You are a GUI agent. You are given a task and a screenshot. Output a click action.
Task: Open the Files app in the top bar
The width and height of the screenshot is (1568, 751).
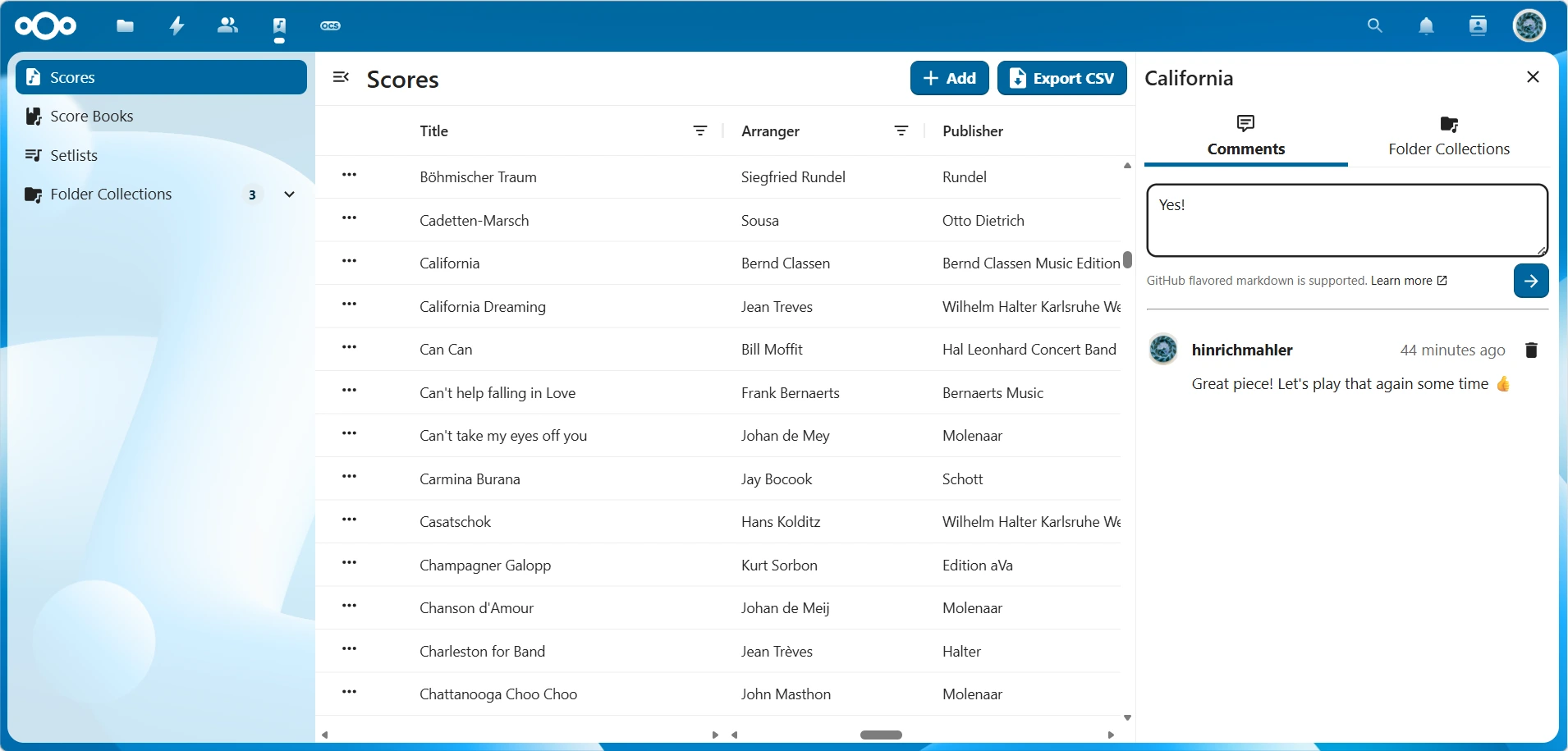(125, 25)
